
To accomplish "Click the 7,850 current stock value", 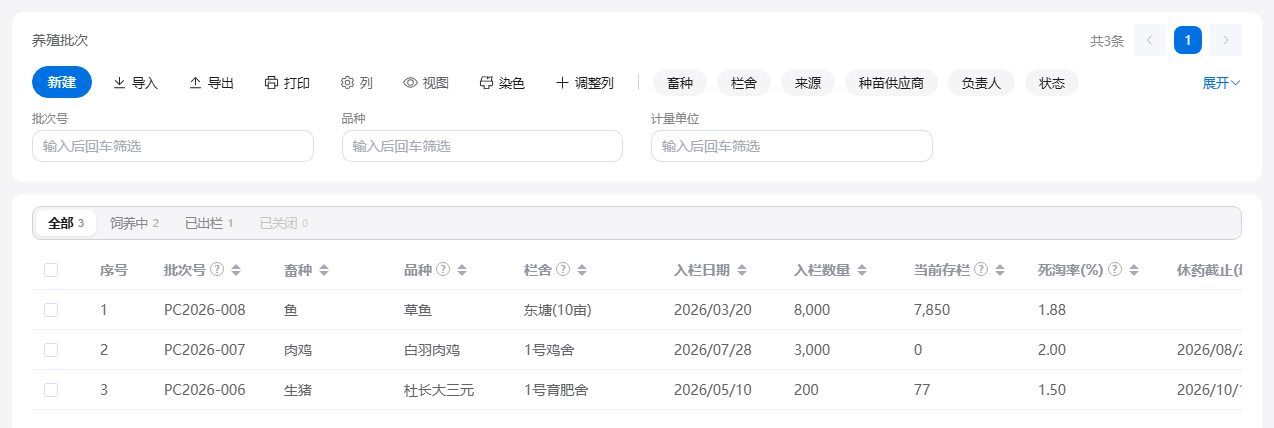I will pyautogui.click(x=932, y=310).
